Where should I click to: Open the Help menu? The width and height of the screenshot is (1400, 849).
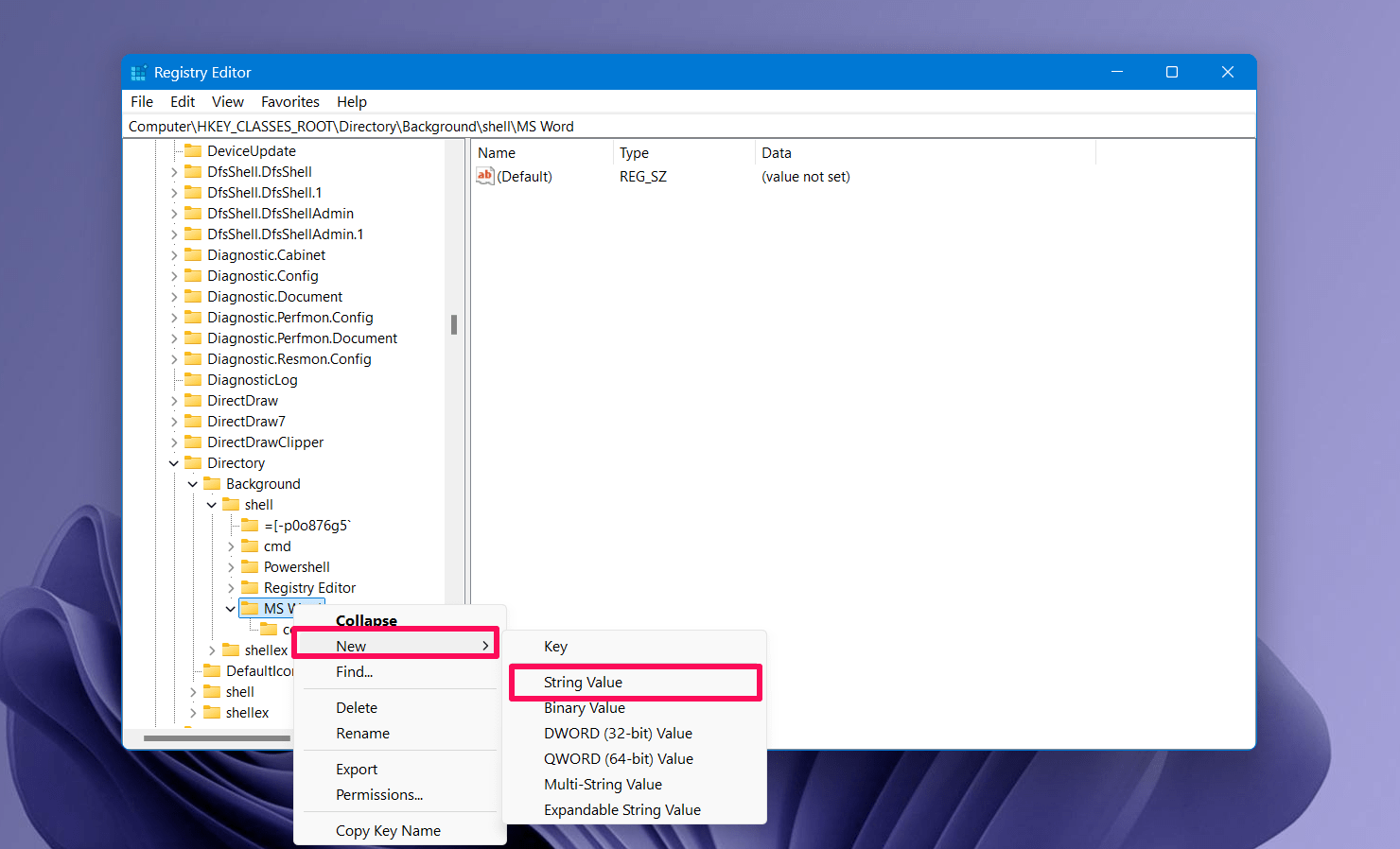click(352, 101)
